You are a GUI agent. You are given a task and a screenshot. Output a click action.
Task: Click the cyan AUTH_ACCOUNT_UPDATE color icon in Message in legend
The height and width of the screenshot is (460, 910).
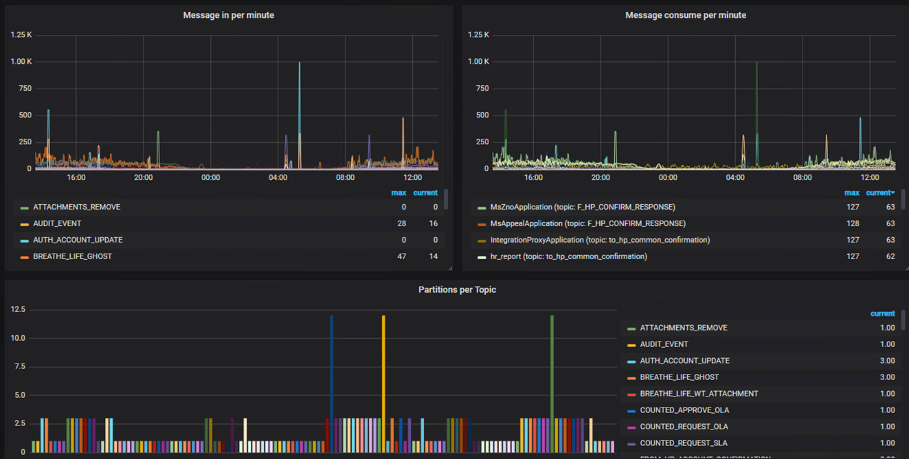pos(23,240)
